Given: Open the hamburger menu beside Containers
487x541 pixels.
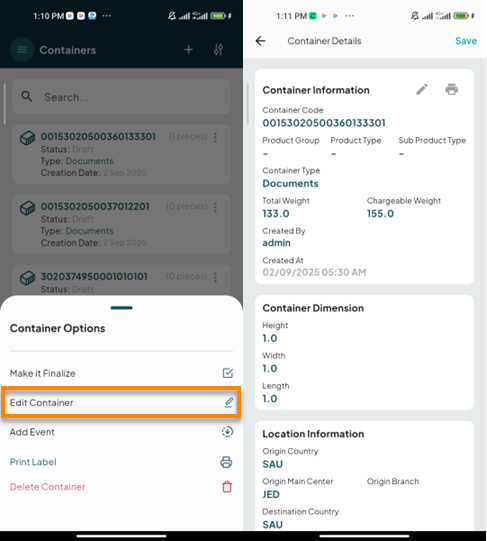Looking at the screenshot, I should point(22,50).
